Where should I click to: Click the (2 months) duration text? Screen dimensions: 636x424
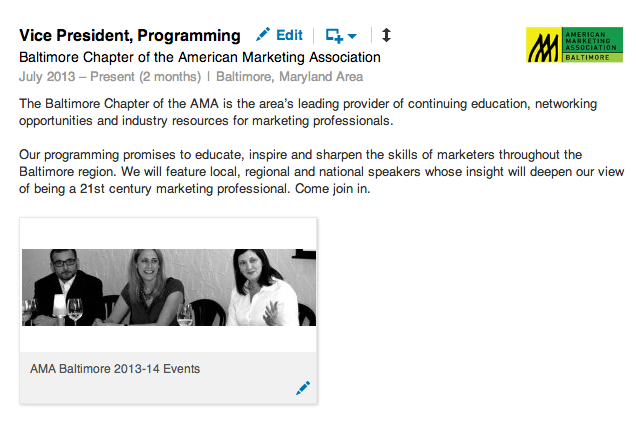(170, 77)
